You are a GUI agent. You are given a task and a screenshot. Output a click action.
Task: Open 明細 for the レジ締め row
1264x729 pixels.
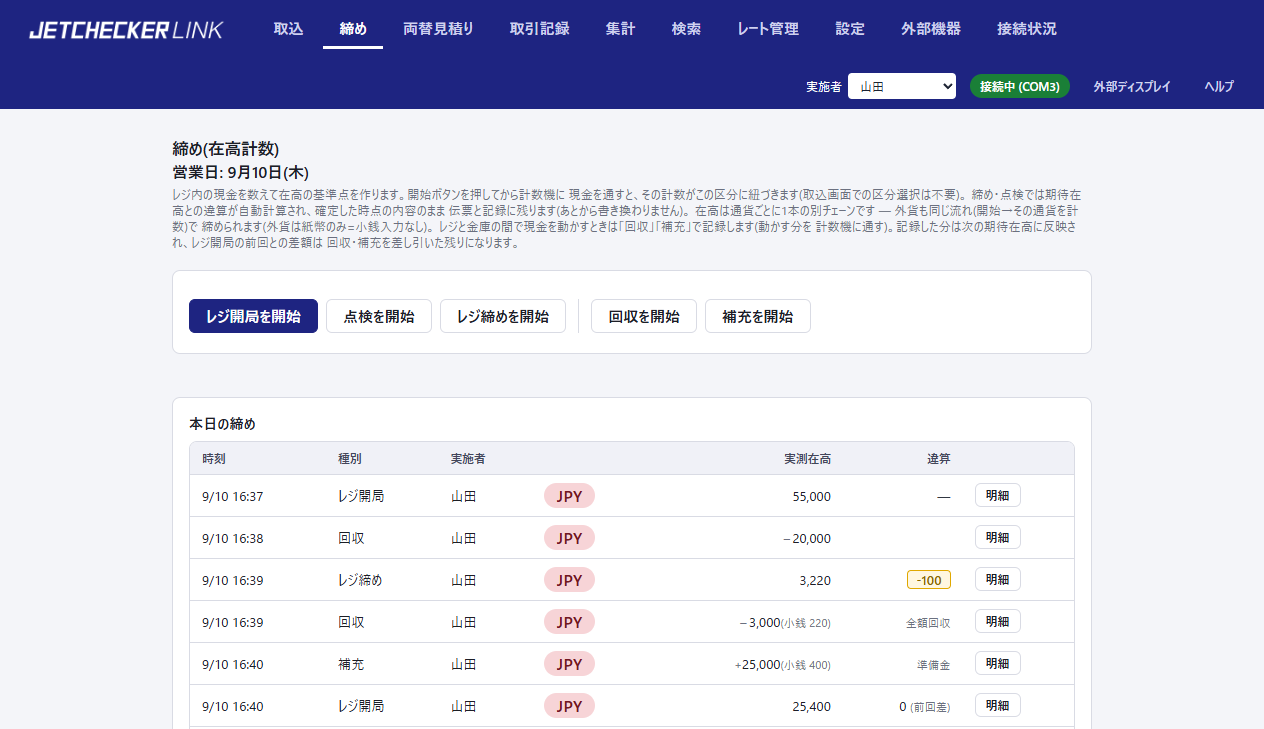coord(998,580)
